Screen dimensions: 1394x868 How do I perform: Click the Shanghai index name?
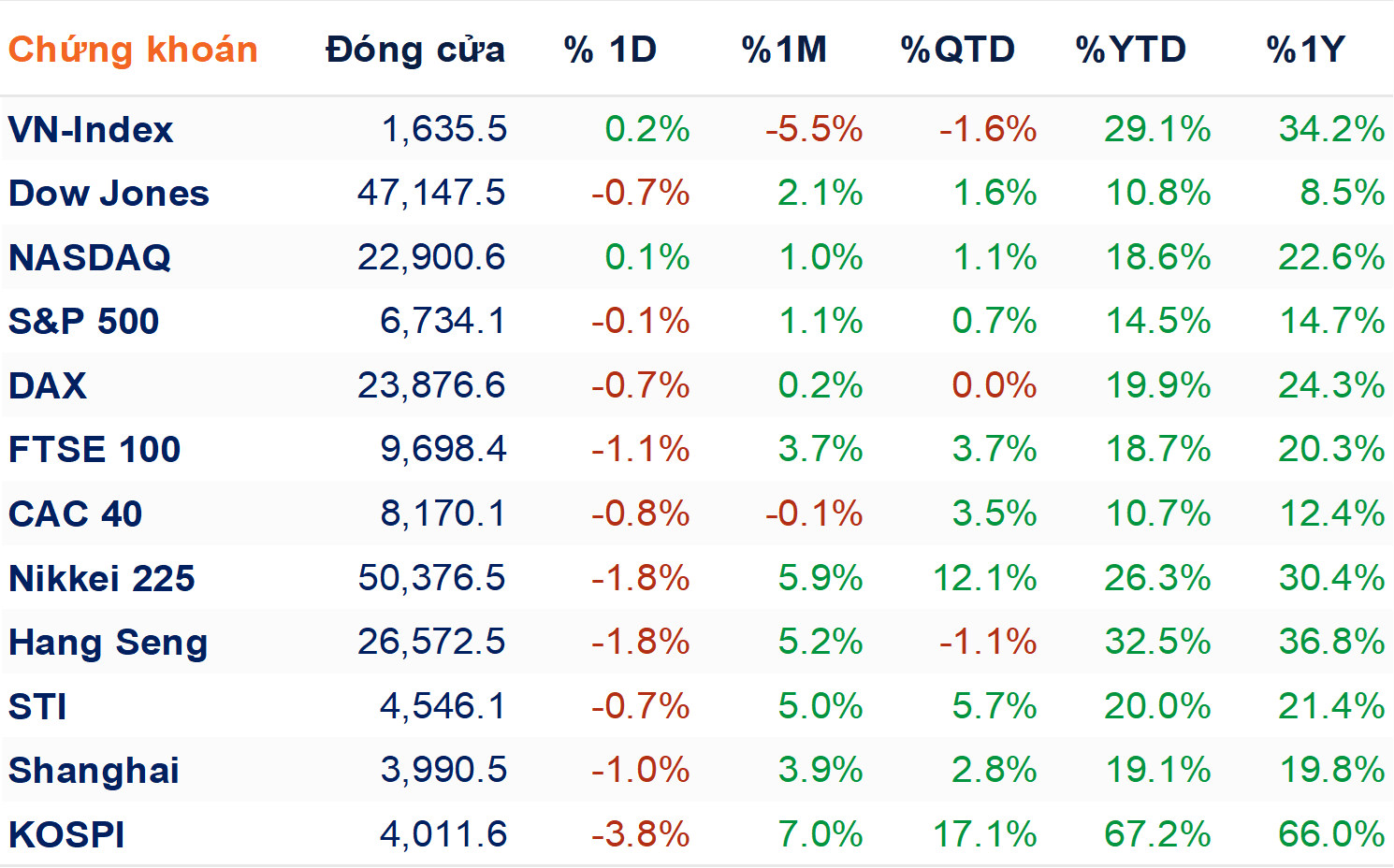(94, 771)
